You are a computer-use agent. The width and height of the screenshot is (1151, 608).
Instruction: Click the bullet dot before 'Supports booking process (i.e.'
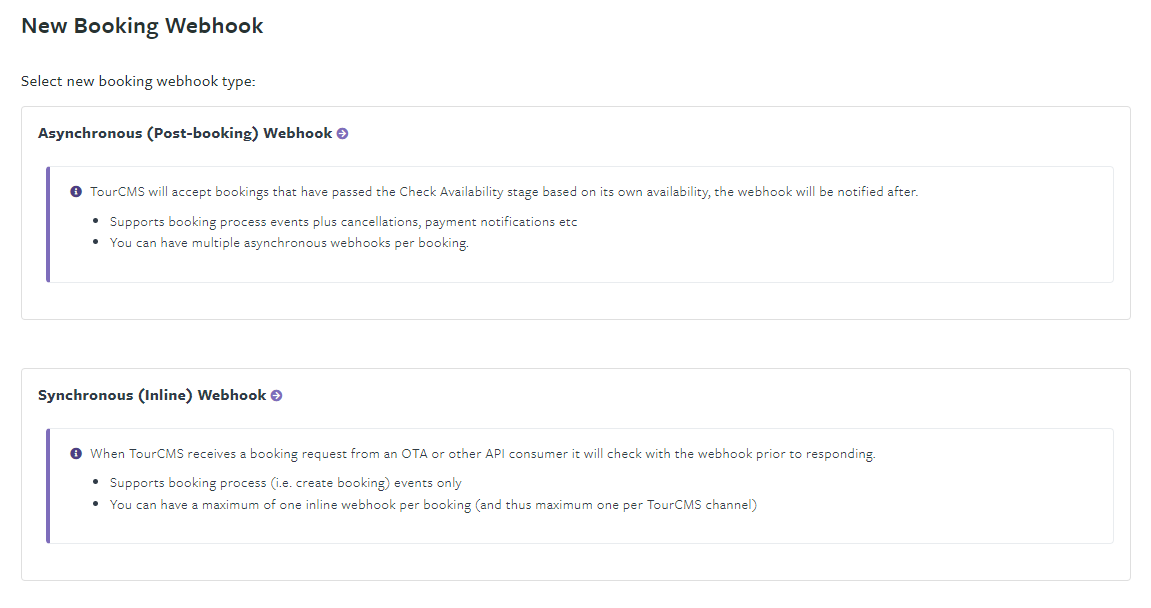point(96,484)
